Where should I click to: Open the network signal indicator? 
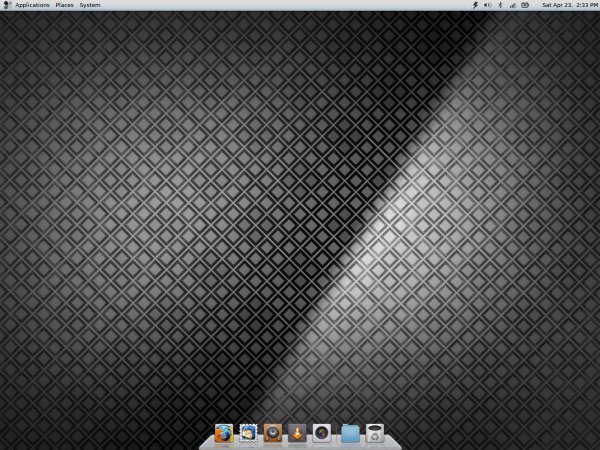(513, 5)
